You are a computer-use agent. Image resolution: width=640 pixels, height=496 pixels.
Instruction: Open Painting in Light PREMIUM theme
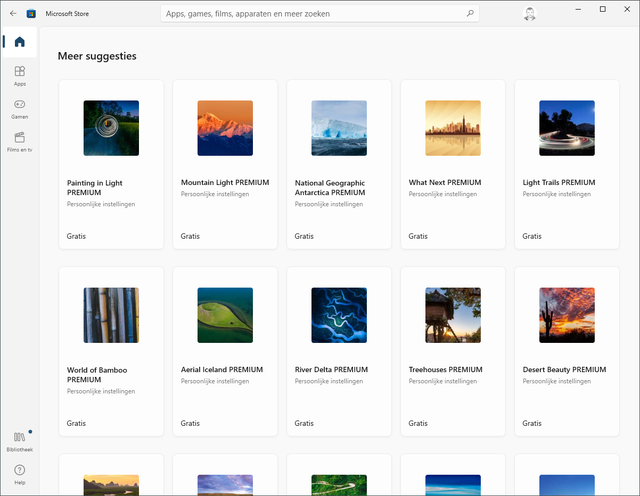[111, 128]
